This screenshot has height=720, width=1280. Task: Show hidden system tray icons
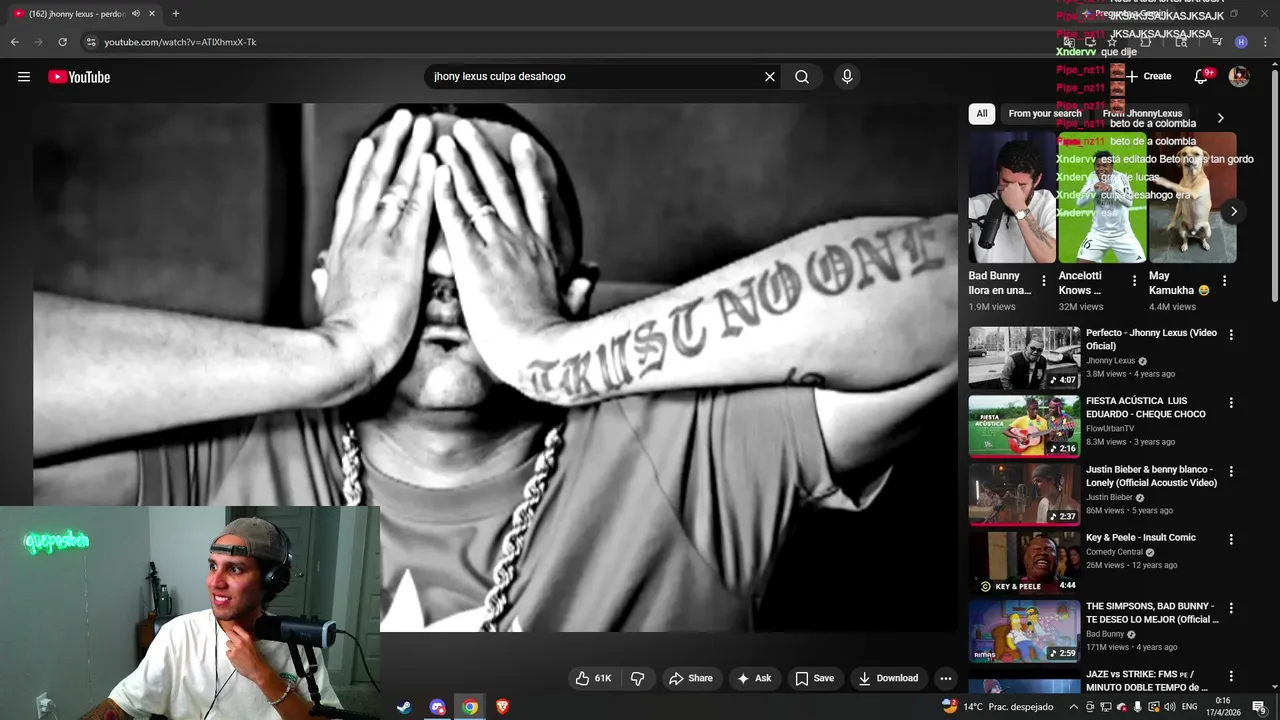[1074, 707]
